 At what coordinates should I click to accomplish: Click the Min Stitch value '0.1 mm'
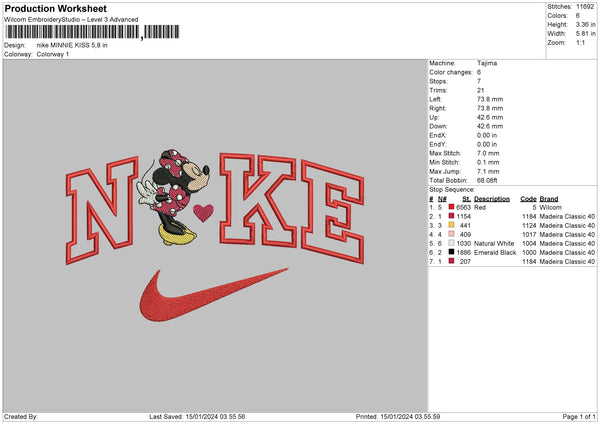pos(488,162)
